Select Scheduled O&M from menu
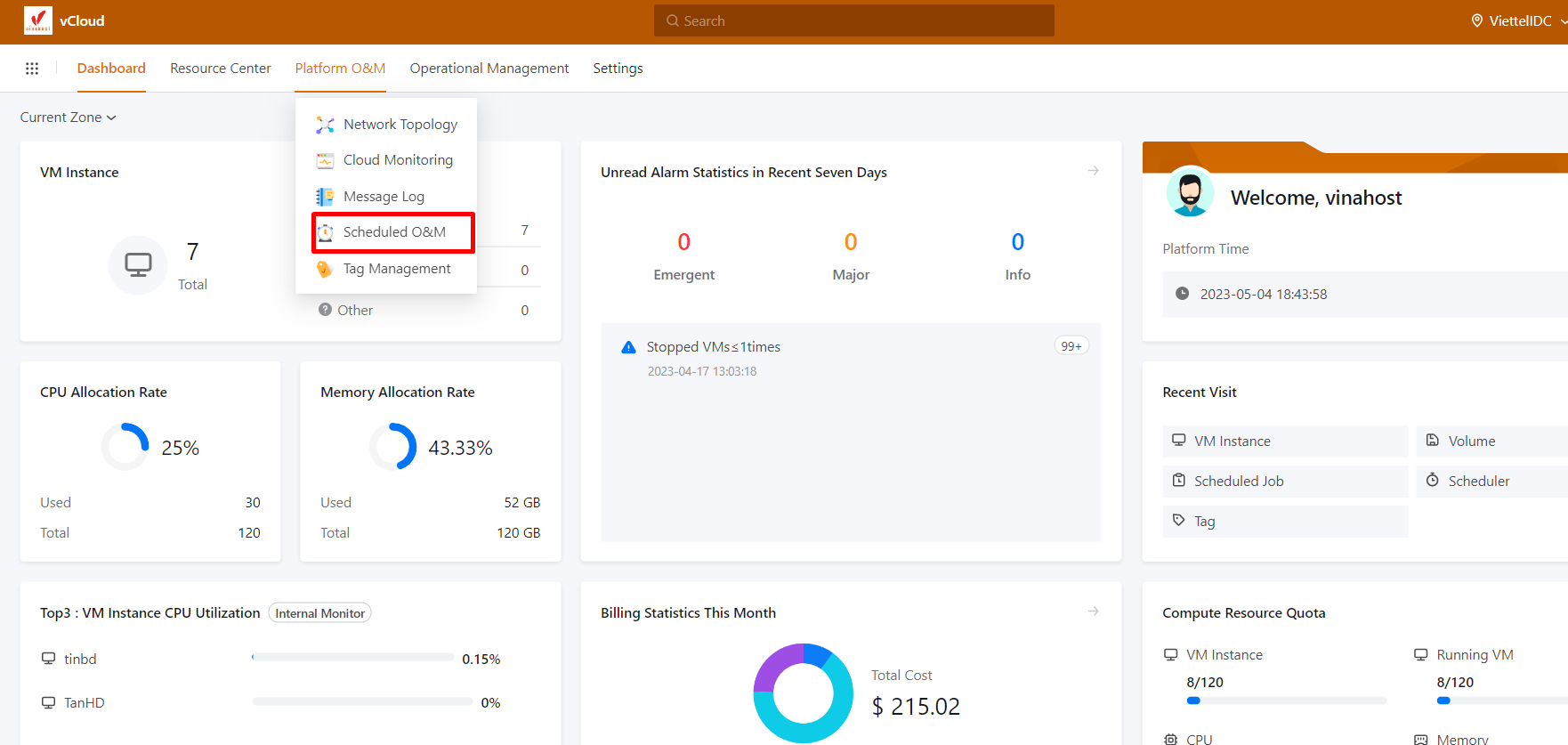Screen dimensions: 1568x745 click(x=393, y=232)
